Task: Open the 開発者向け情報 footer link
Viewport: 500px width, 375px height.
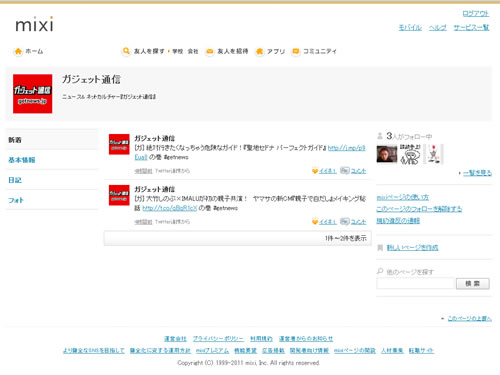Action: [309, 351]
